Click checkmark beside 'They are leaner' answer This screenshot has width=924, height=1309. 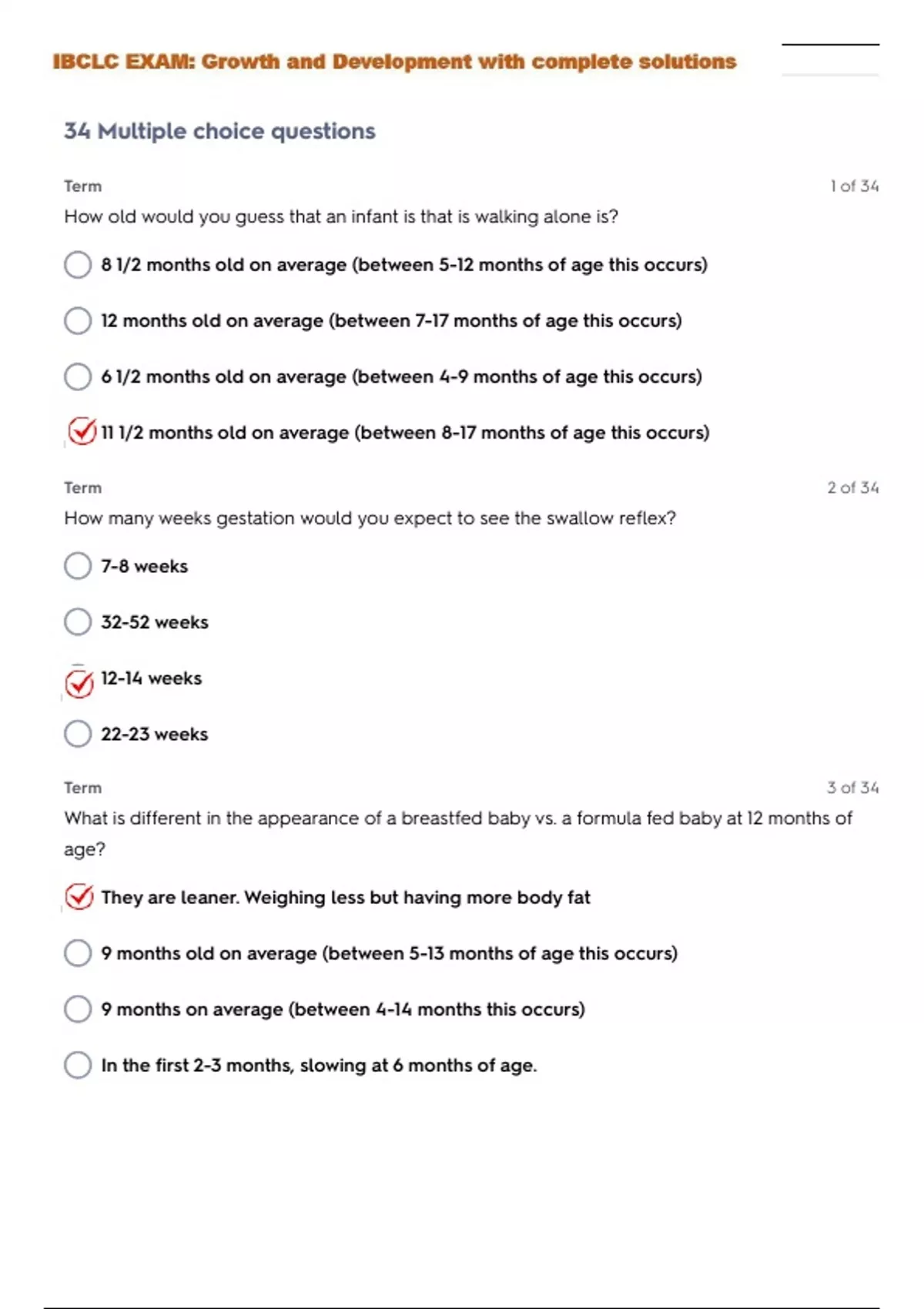pyautogui.click(x=79, y=897)
